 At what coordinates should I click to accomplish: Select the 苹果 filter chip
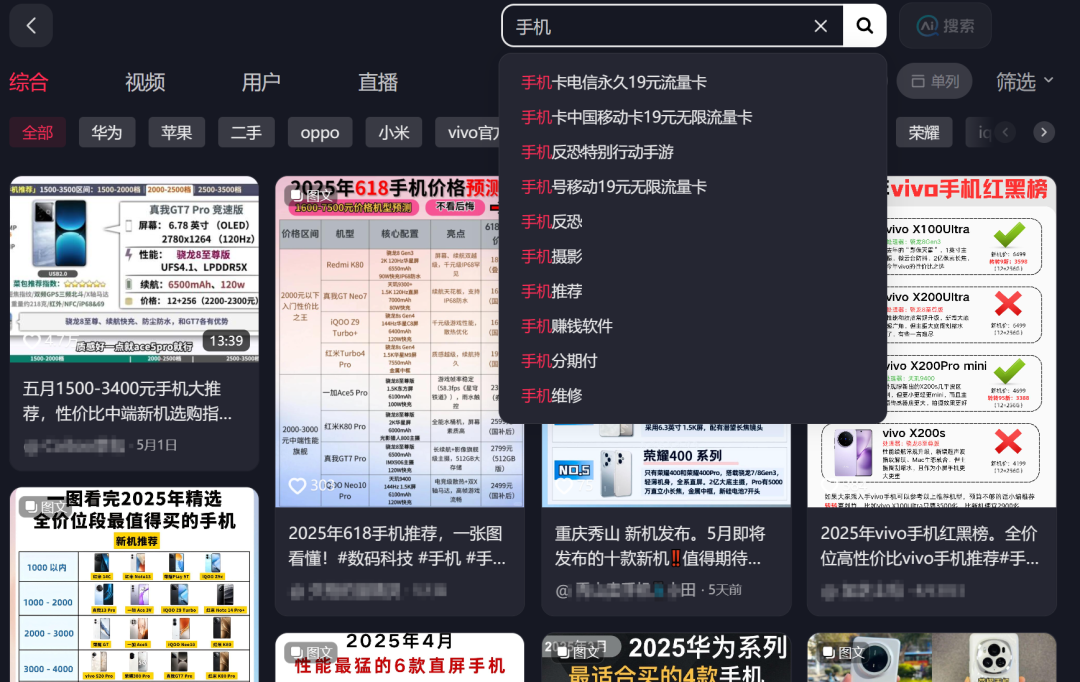coord(176,132)
